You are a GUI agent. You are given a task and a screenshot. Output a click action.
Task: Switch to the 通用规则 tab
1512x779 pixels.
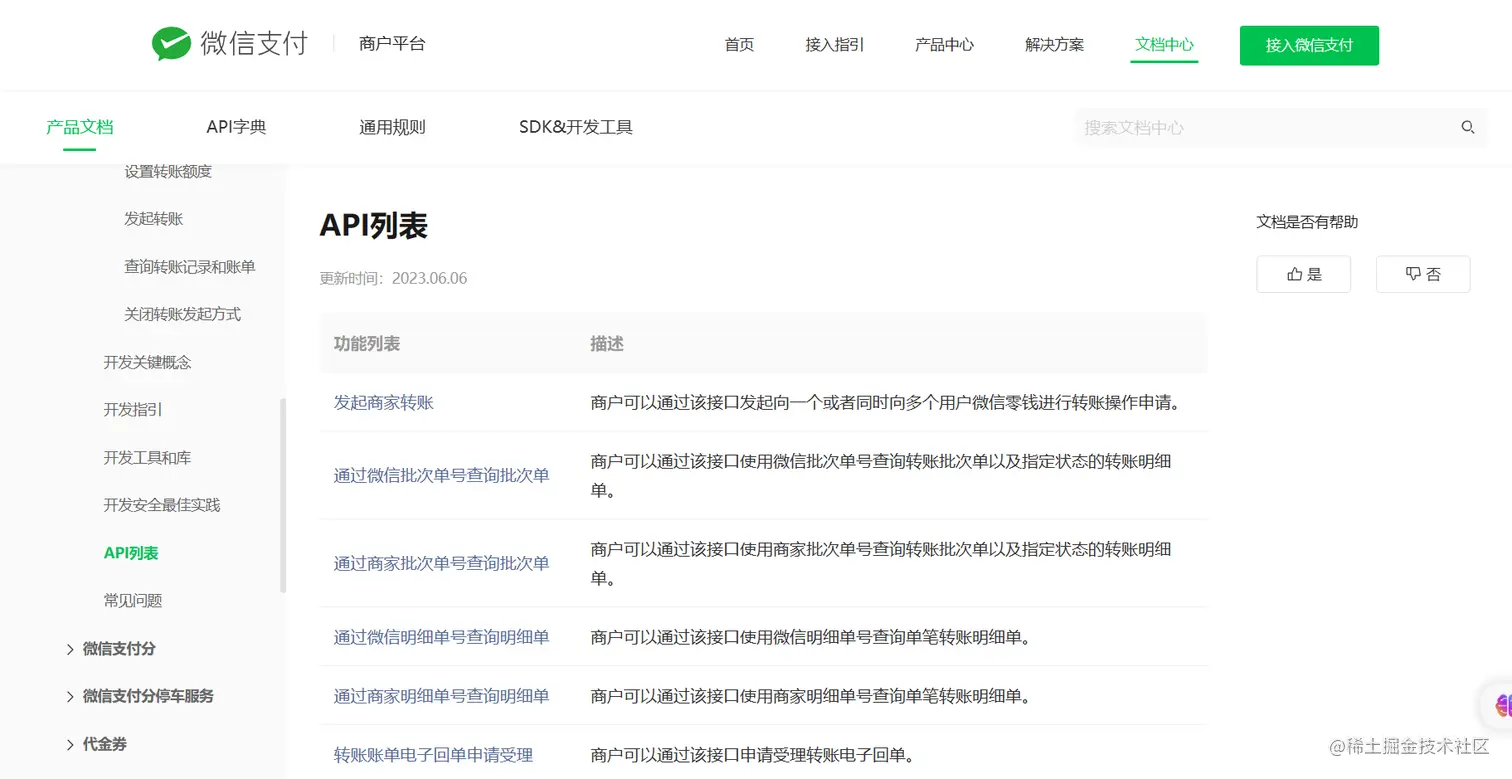tap(392, 127)
